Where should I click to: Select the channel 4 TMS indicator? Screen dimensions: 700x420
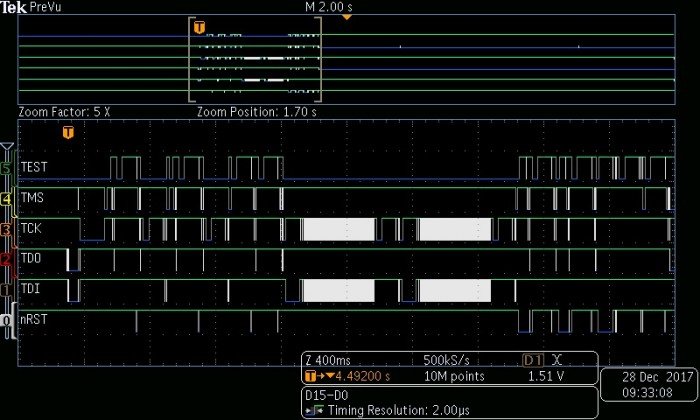[8, 199]
